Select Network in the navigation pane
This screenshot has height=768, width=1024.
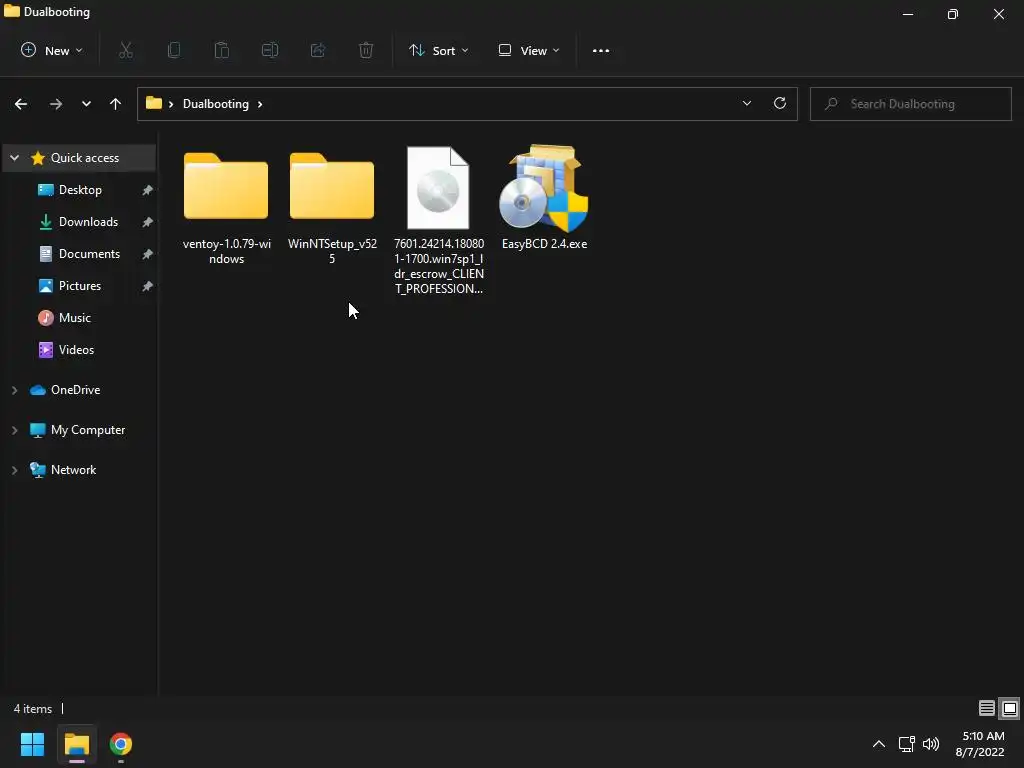pos(73,470)
